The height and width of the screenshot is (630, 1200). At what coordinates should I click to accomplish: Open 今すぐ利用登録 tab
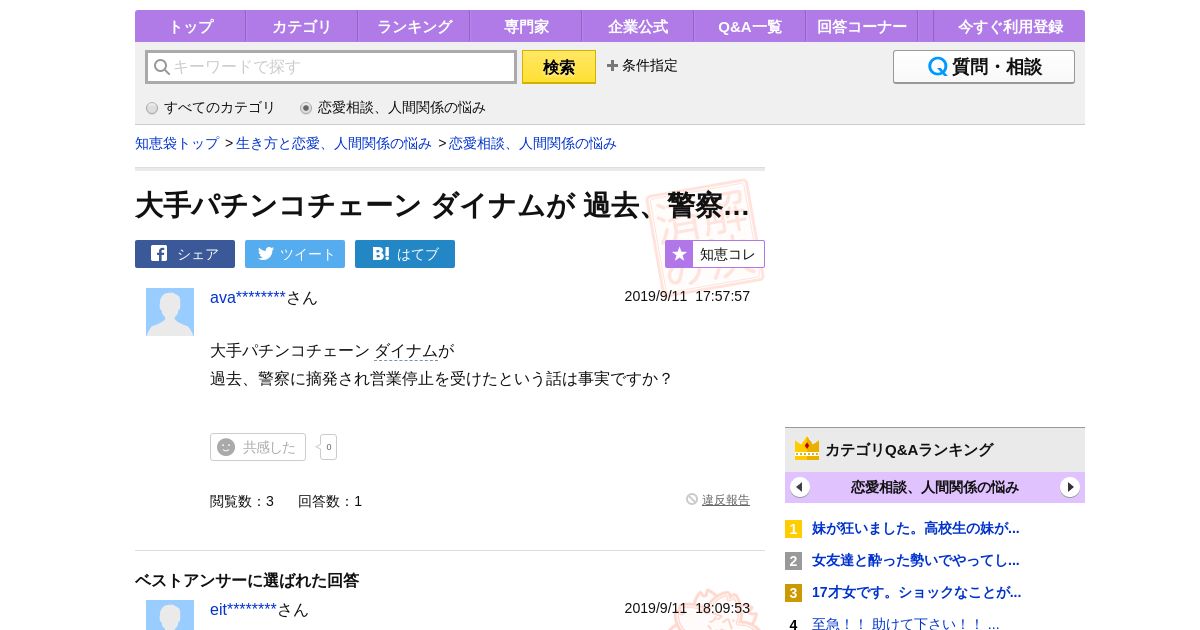[1008, 26]
